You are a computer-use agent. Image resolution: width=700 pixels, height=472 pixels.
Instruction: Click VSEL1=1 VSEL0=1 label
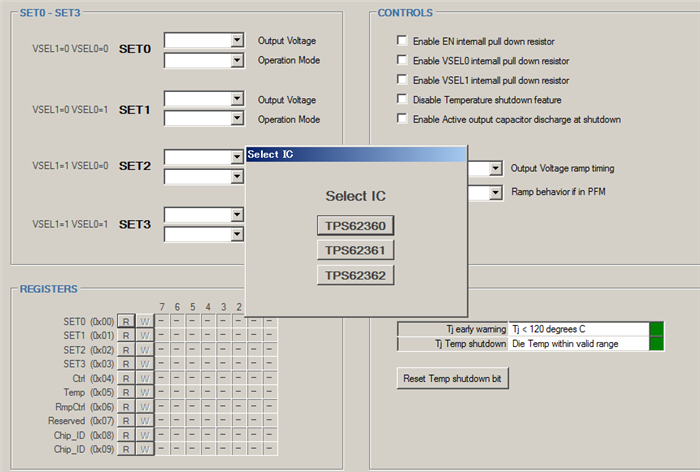(x=70, y=224)
